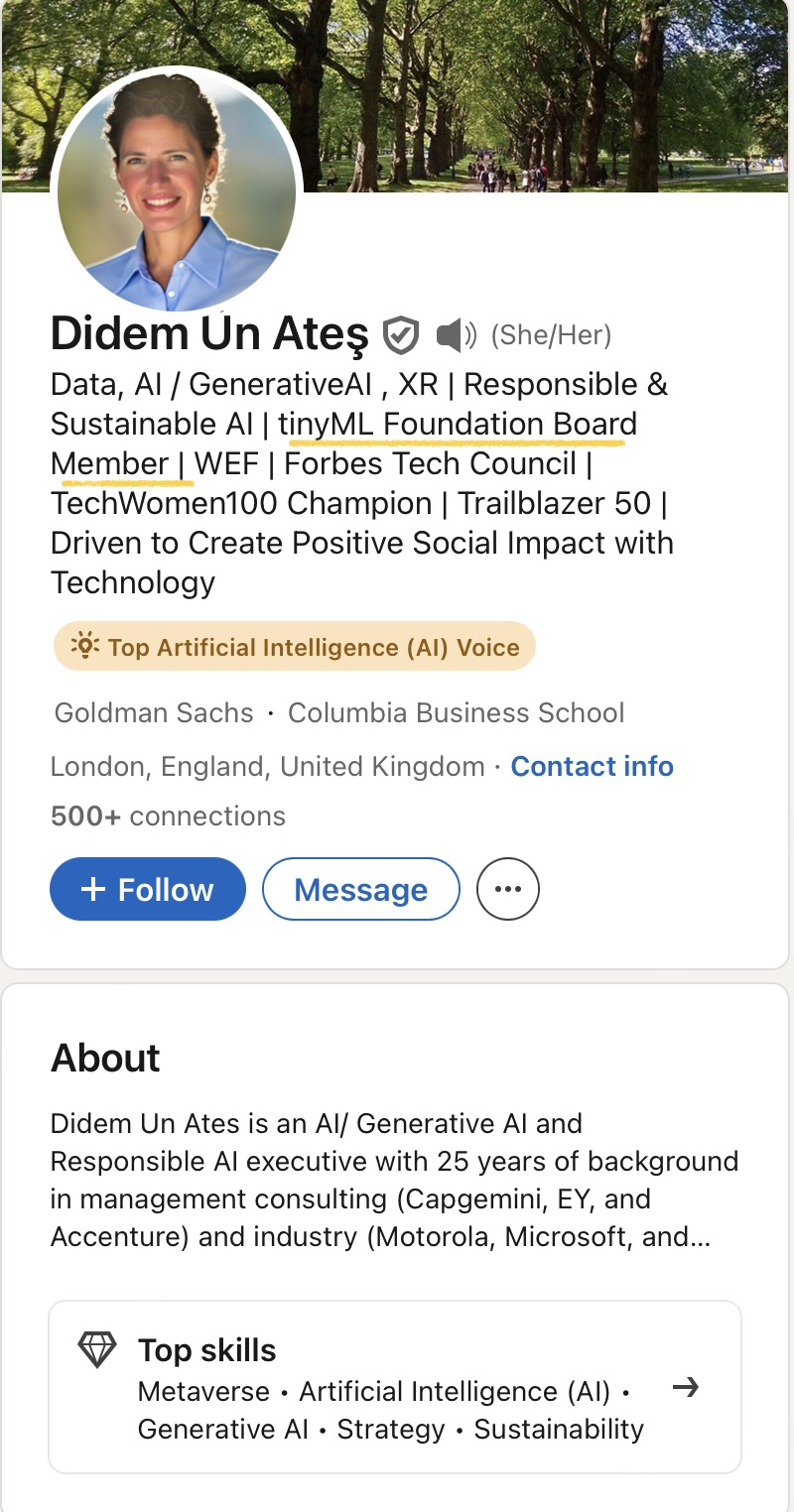Open the three-dot More actions menu
The height and width of the screenshot is (1512, 794).
click(x=508, y=889)
